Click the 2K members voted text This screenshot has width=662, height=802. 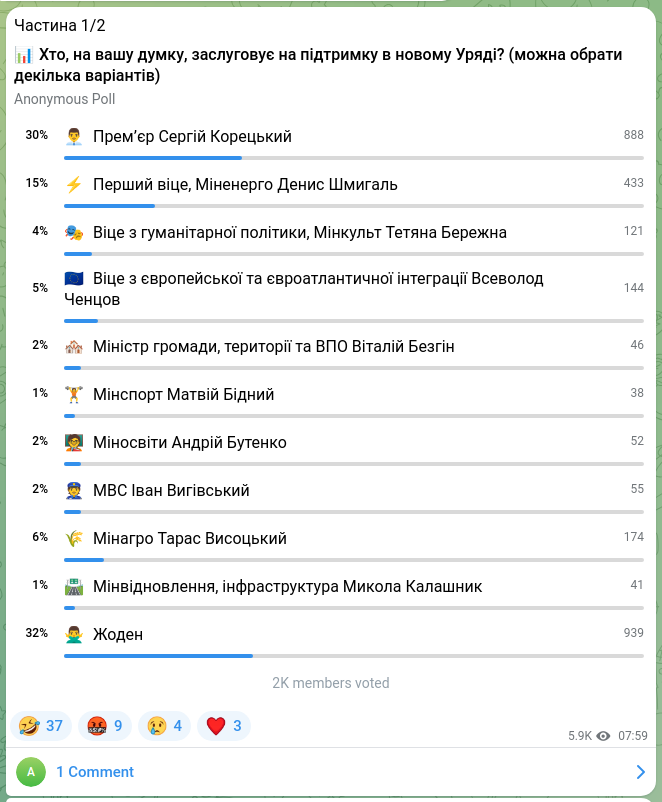[330, 683]
